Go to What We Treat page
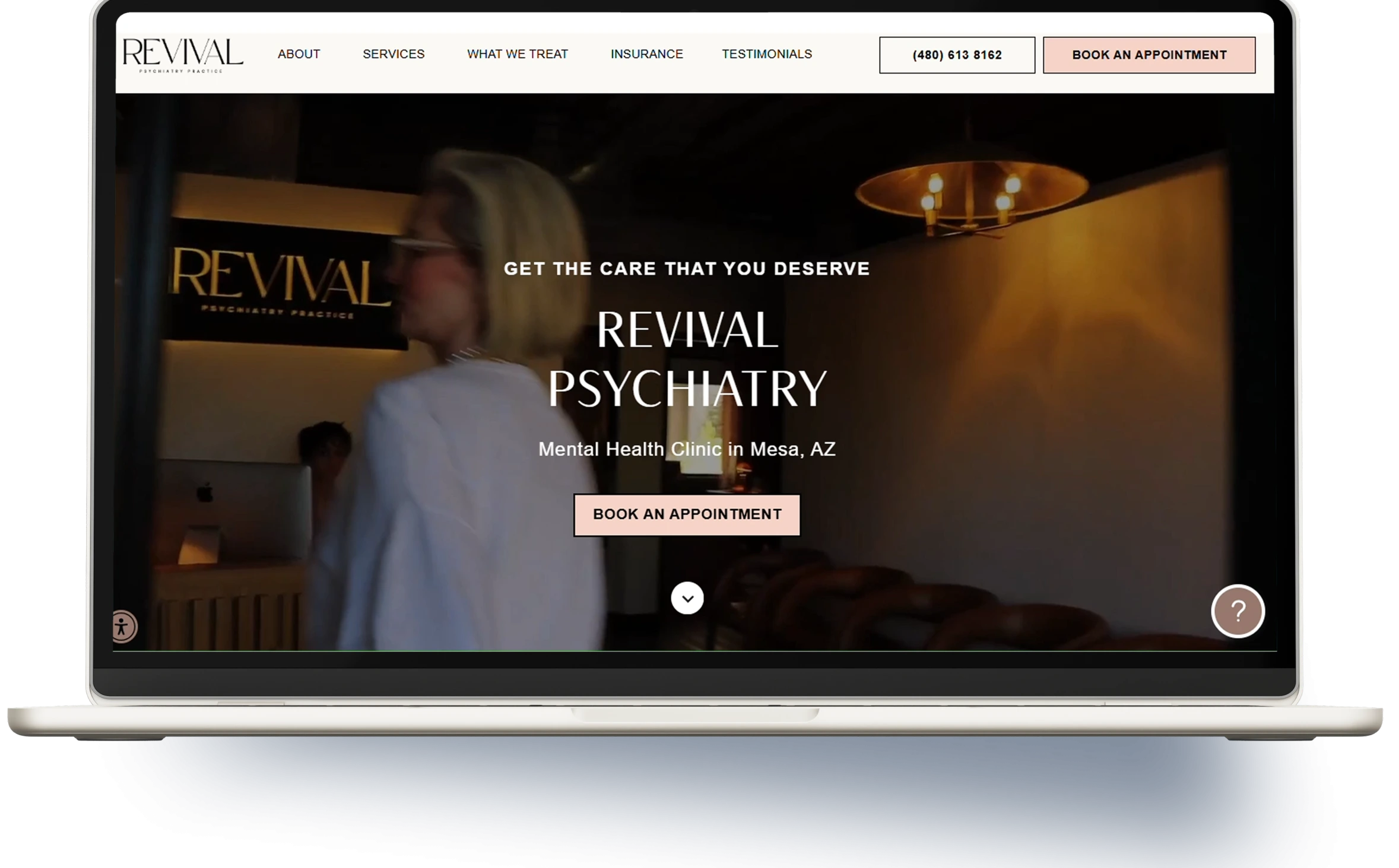 tap(517, 55)
